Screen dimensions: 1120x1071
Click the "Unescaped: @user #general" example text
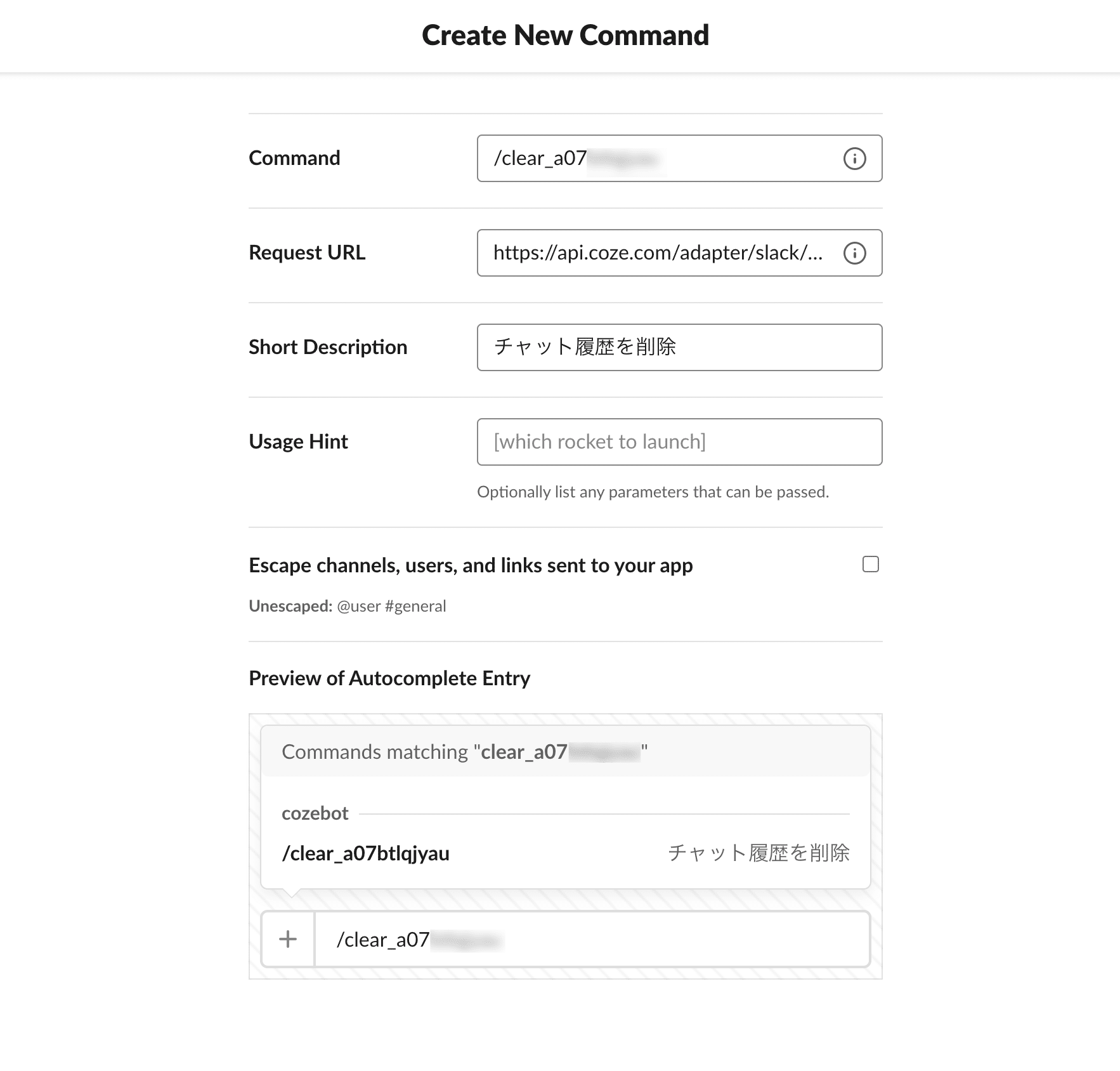[348, 607]
